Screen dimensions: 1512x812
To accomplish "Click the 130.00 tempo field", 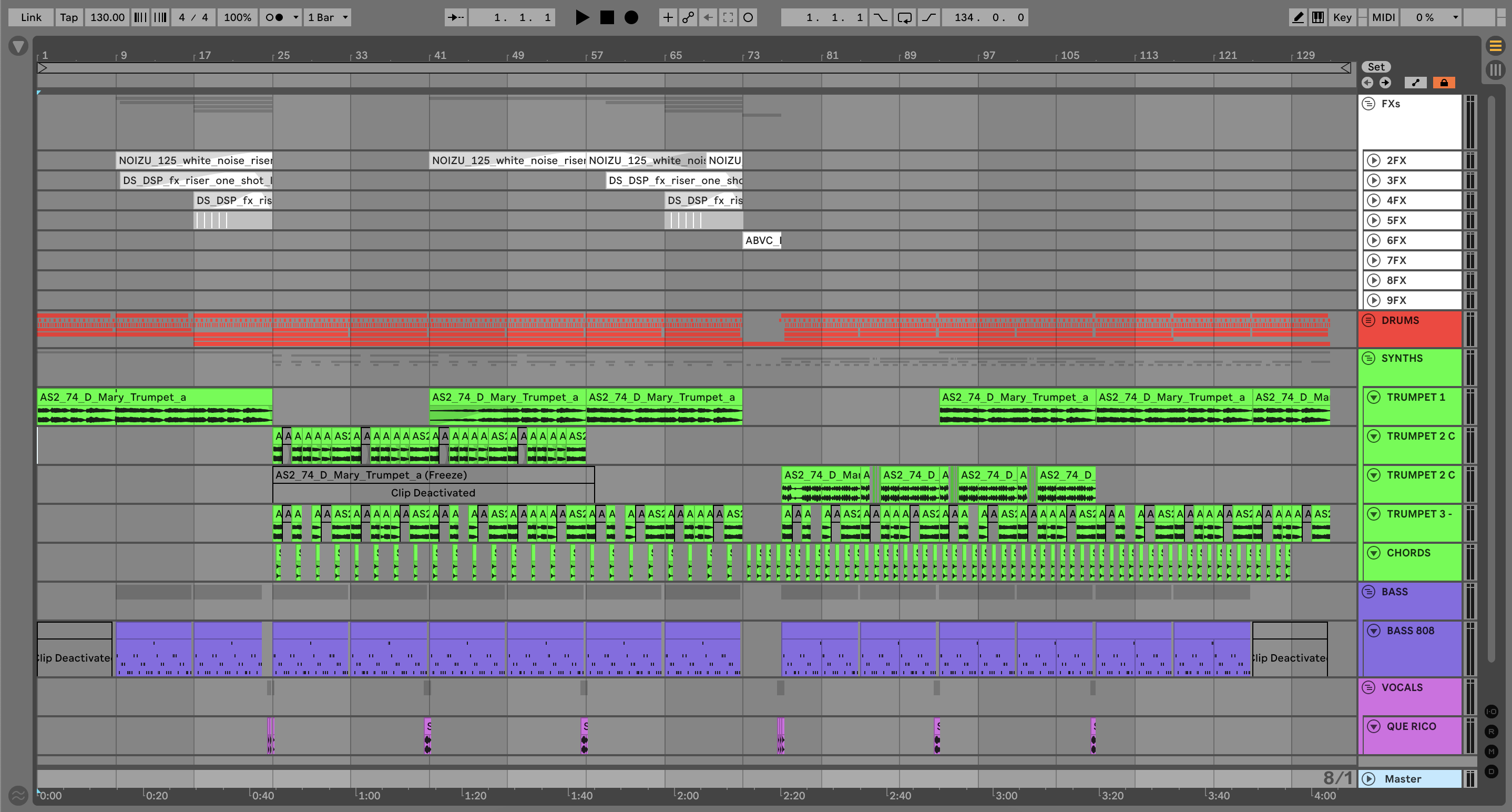I will tap(107, 17).
